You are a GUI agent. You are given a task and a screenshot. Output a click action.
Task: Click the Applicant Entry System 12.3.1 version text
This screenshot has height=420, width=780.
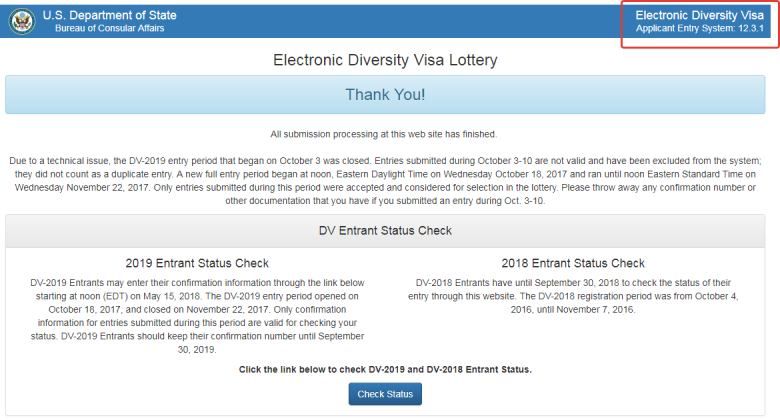[x=699, y=28]
